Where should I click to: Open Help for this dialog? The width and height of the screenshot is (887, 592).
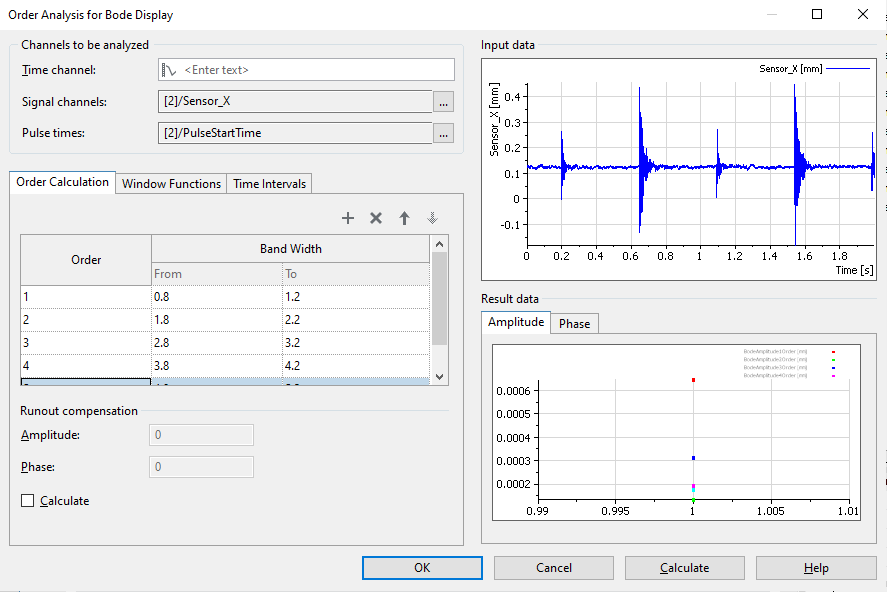pyautogui.click(x=815, y=568)
